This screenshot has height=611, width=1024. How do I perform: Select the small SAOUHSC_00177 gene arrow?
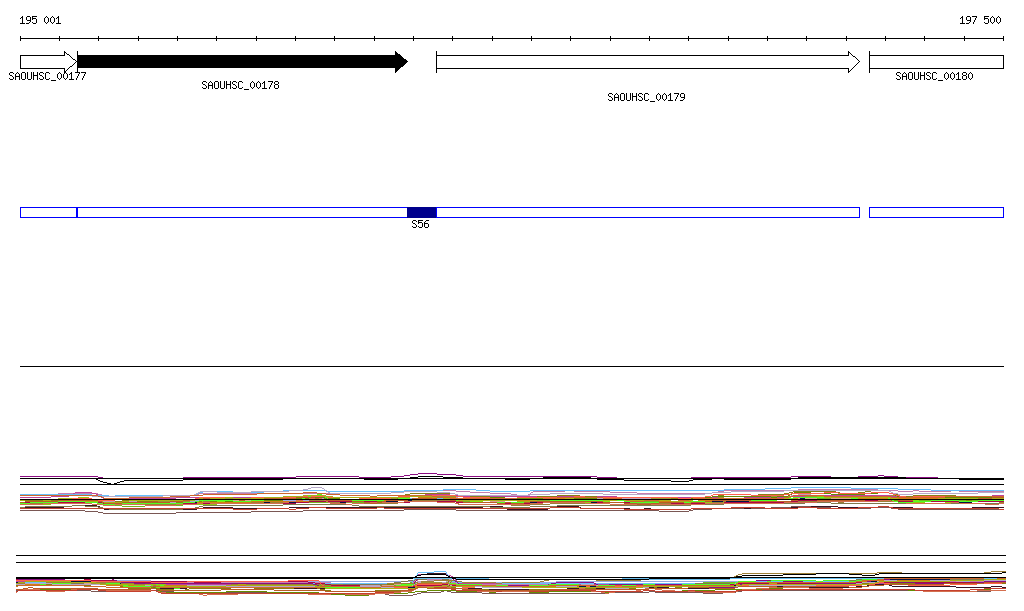[45, 62]
